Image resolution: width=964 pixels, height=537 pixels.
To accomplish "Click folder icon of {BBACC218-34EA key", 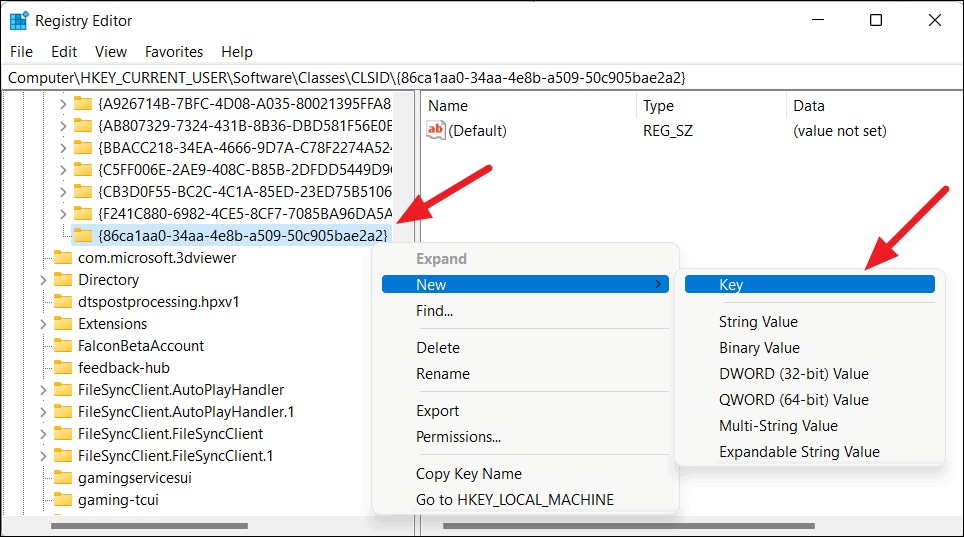I will tap(83, 148).
